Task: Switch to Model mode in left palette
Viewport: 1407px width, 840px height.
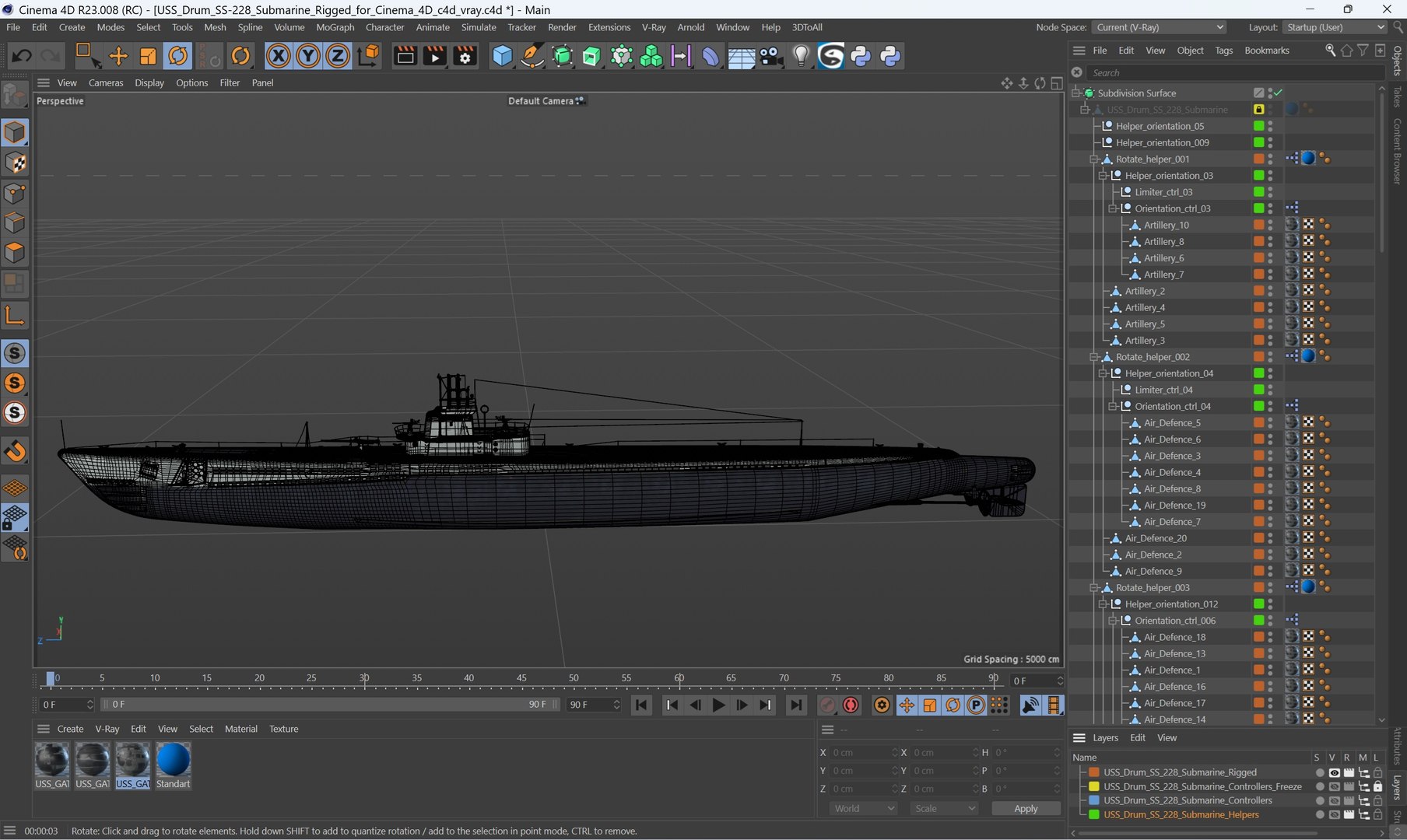Action: (15, 132)
